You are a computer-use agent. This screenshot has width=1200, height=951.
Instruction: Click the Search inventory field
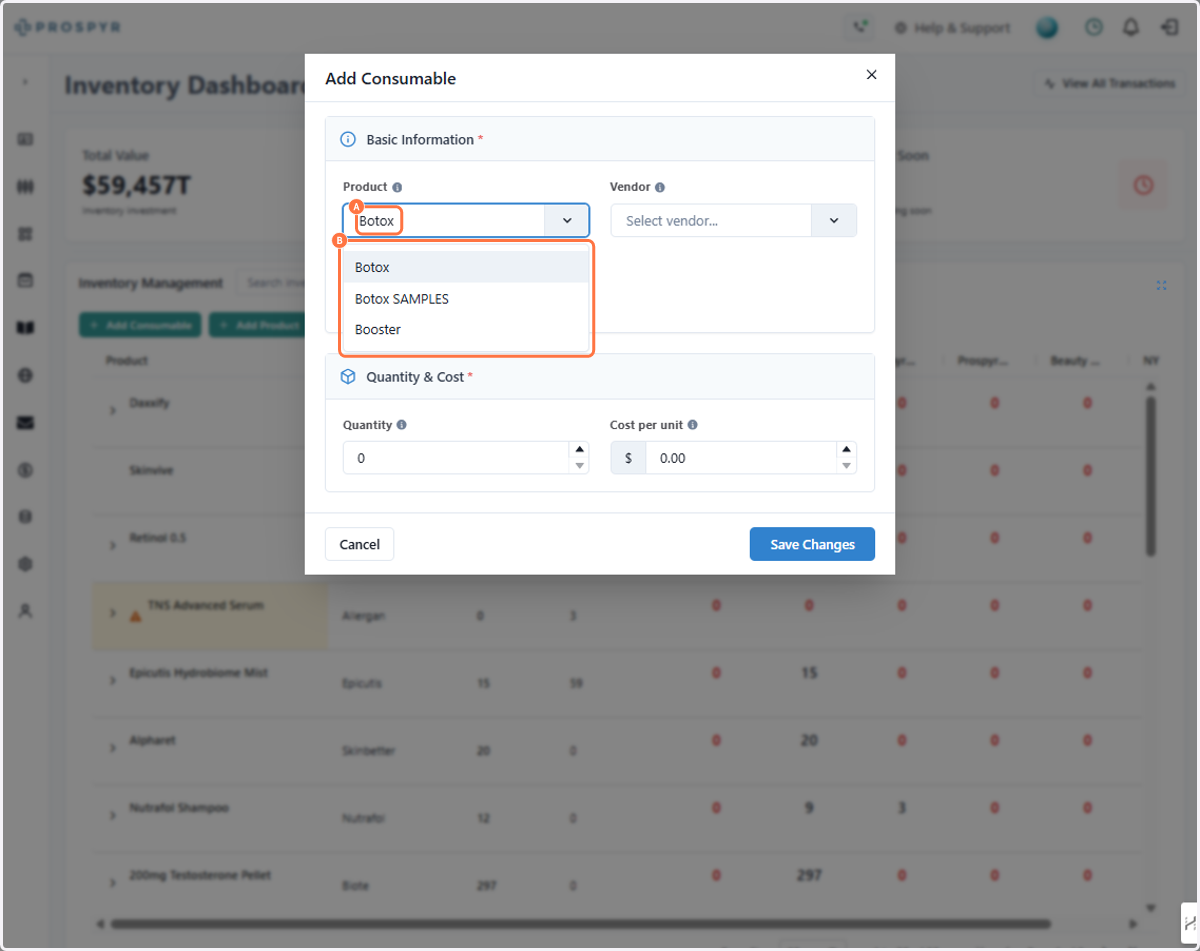point(271,283)
